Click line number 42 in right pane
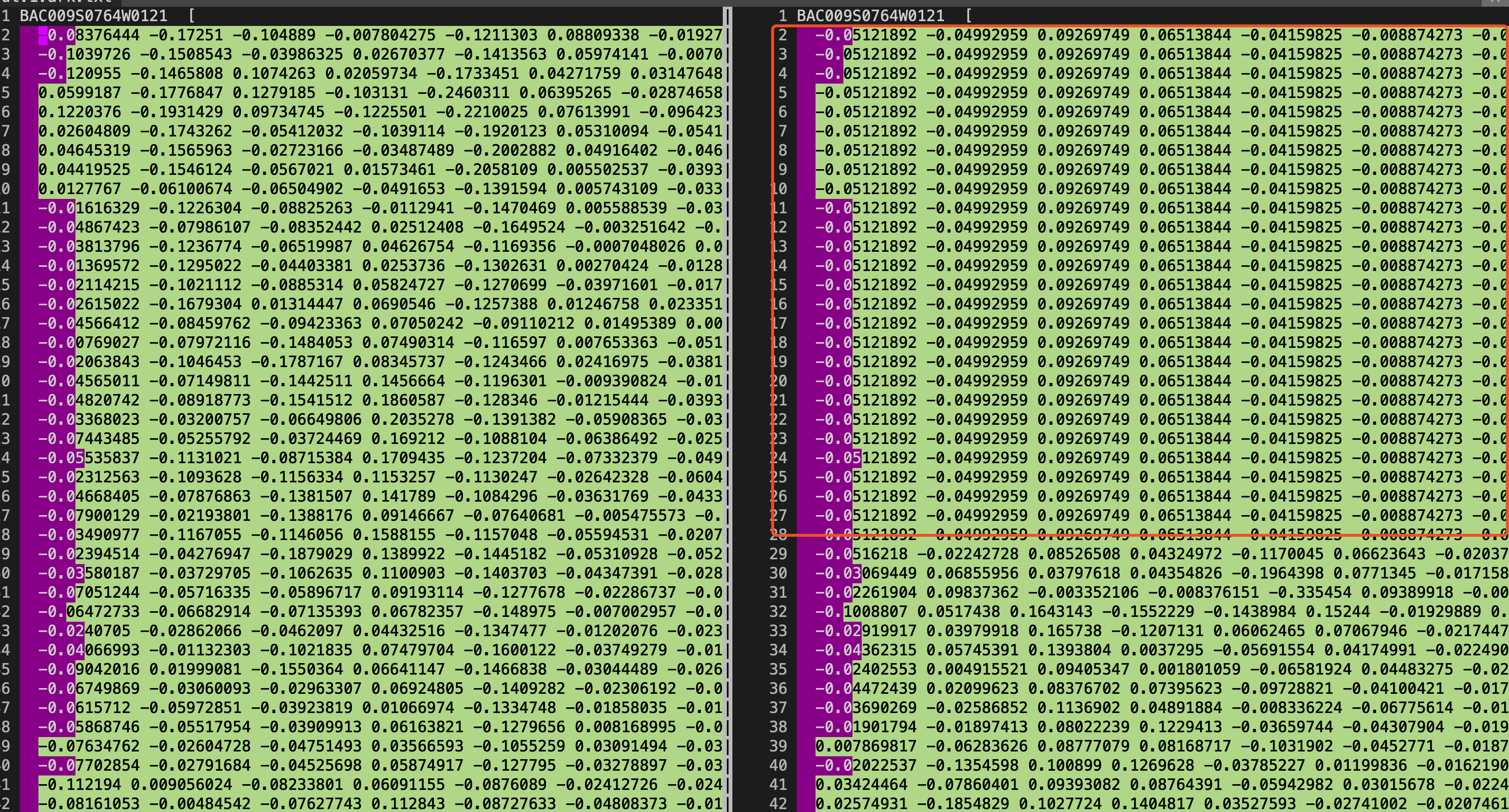 click(779, 804)
